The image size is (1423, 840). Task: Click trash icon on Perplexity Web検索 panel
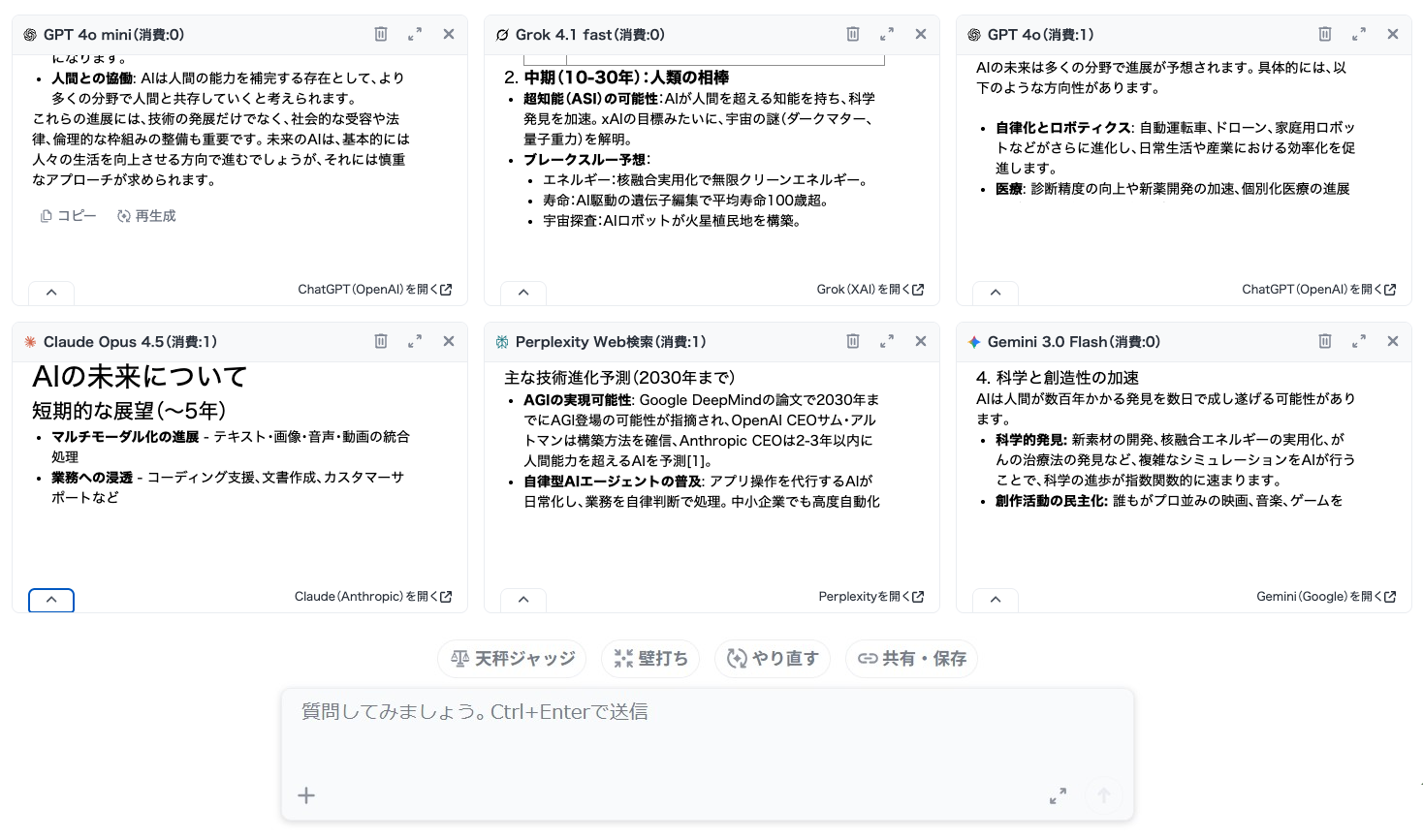[853, 341]
